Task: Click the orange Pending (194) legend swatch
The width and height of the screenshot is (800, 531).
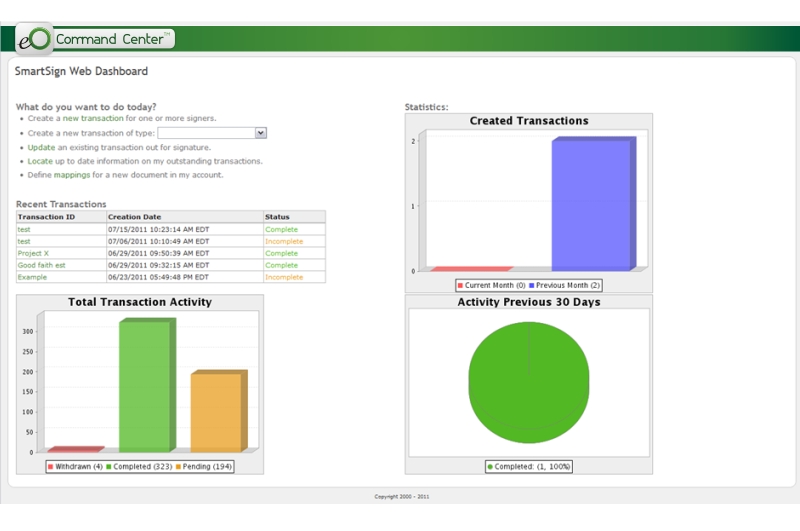Action: pos(179,467)
